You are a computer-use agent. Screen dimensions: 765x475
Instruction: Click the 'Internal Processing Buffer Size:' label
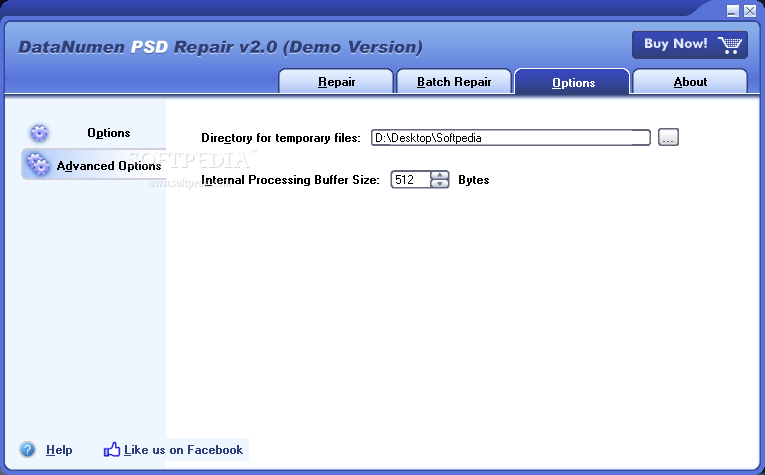coord(290,180)
